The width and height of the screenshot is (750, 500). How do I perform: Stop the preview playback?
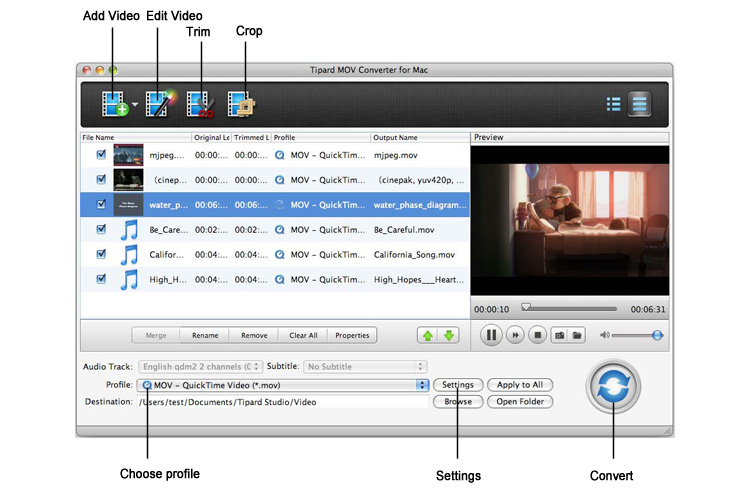point(537,335)
